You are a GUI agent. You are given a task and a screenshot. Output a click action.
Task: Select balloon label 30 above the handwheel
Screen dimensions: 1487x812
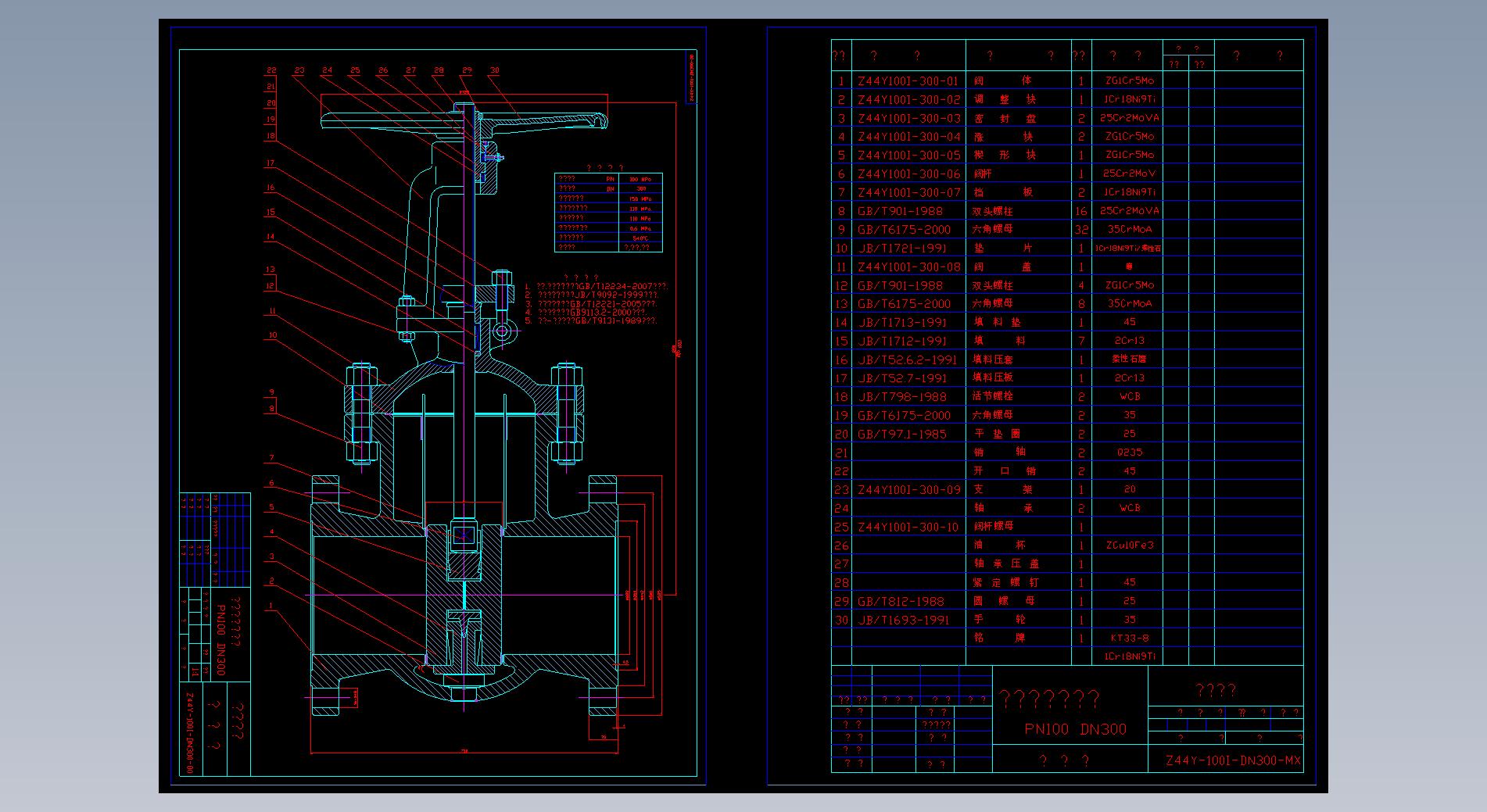(494, 70)
